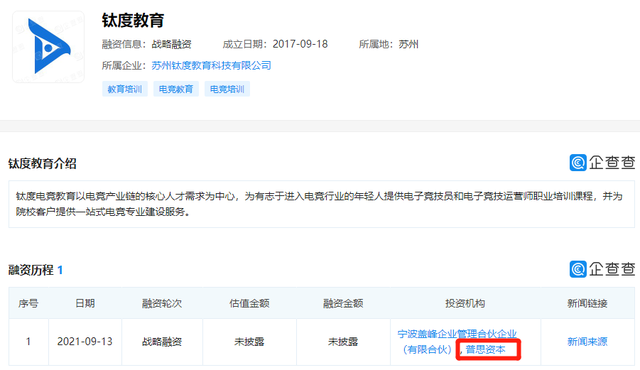The width and height of the screenshot is (640, 370).
Task: Click the 钛度教育 company logo
Action: [x=49, y=47]
